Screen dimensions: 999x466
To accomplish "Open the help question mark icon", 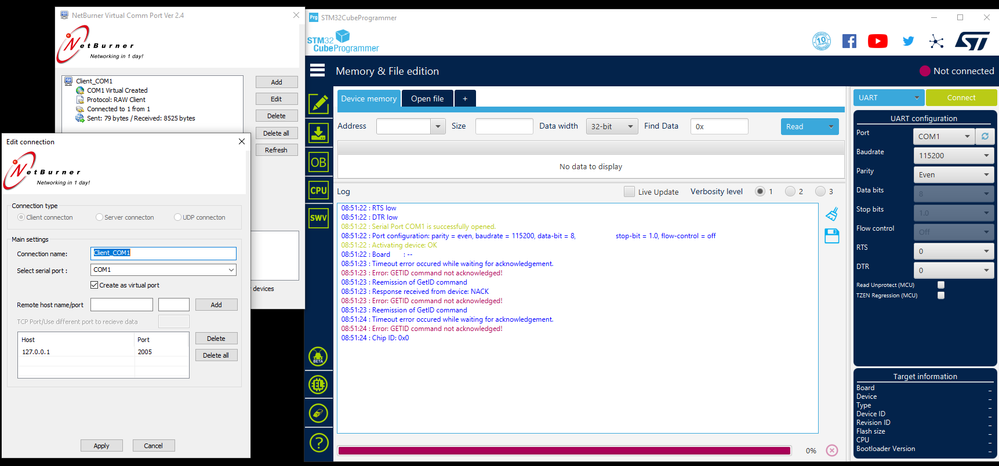I will pos(319,442).
